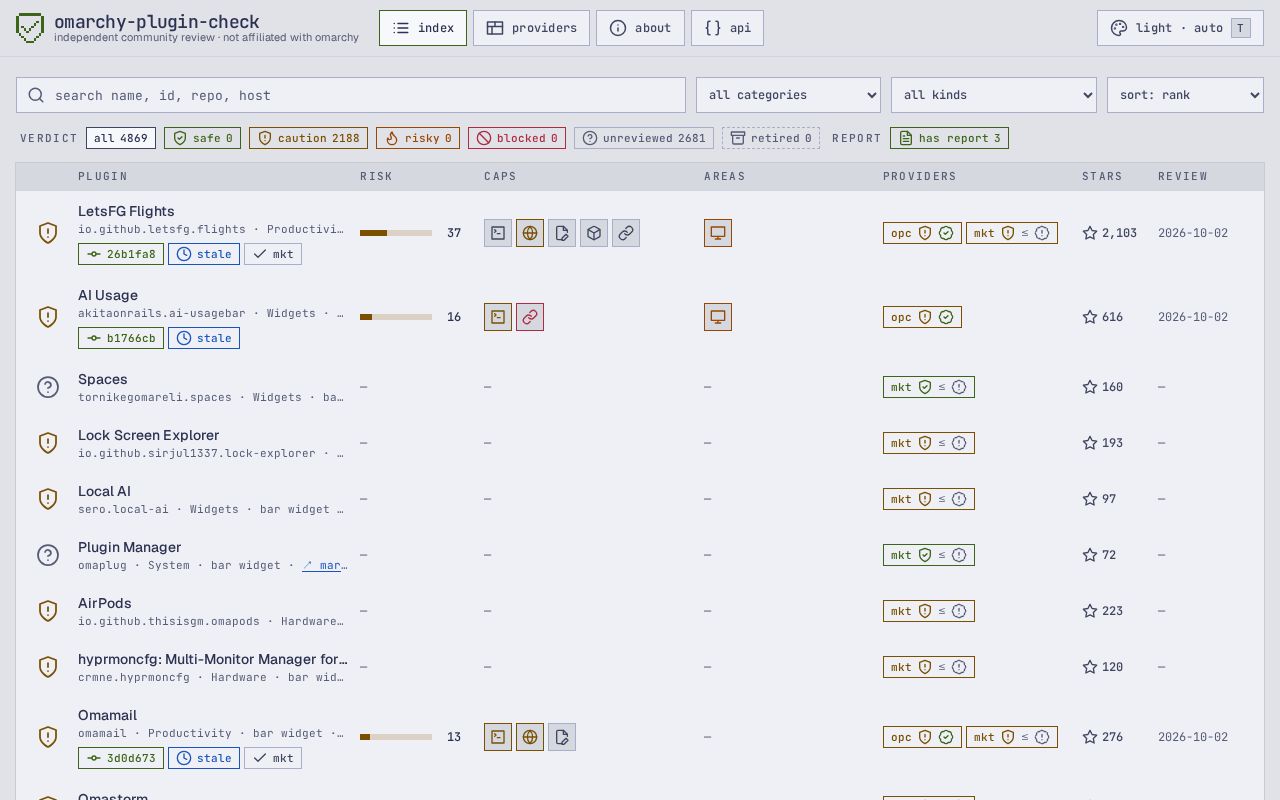Click the file-edit capability icon for LetsFG Flights

(562, 233)
